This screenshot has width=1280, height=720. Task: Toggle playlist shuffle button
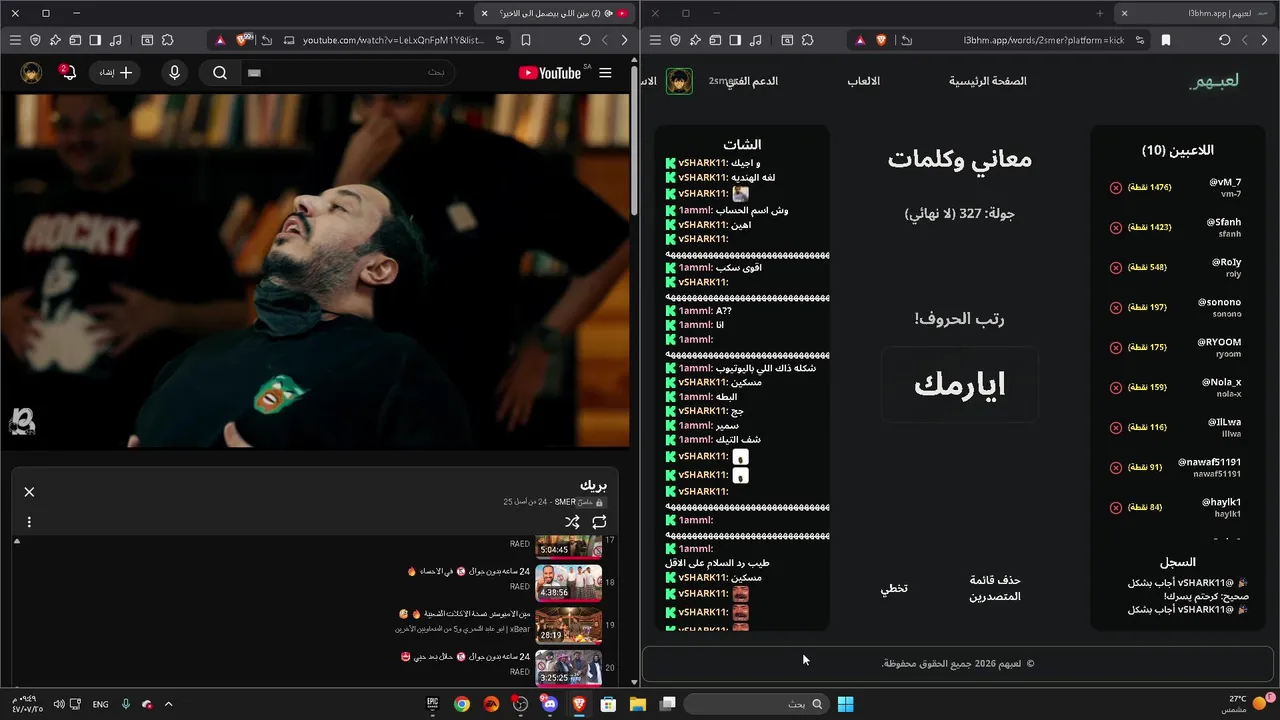572,522
